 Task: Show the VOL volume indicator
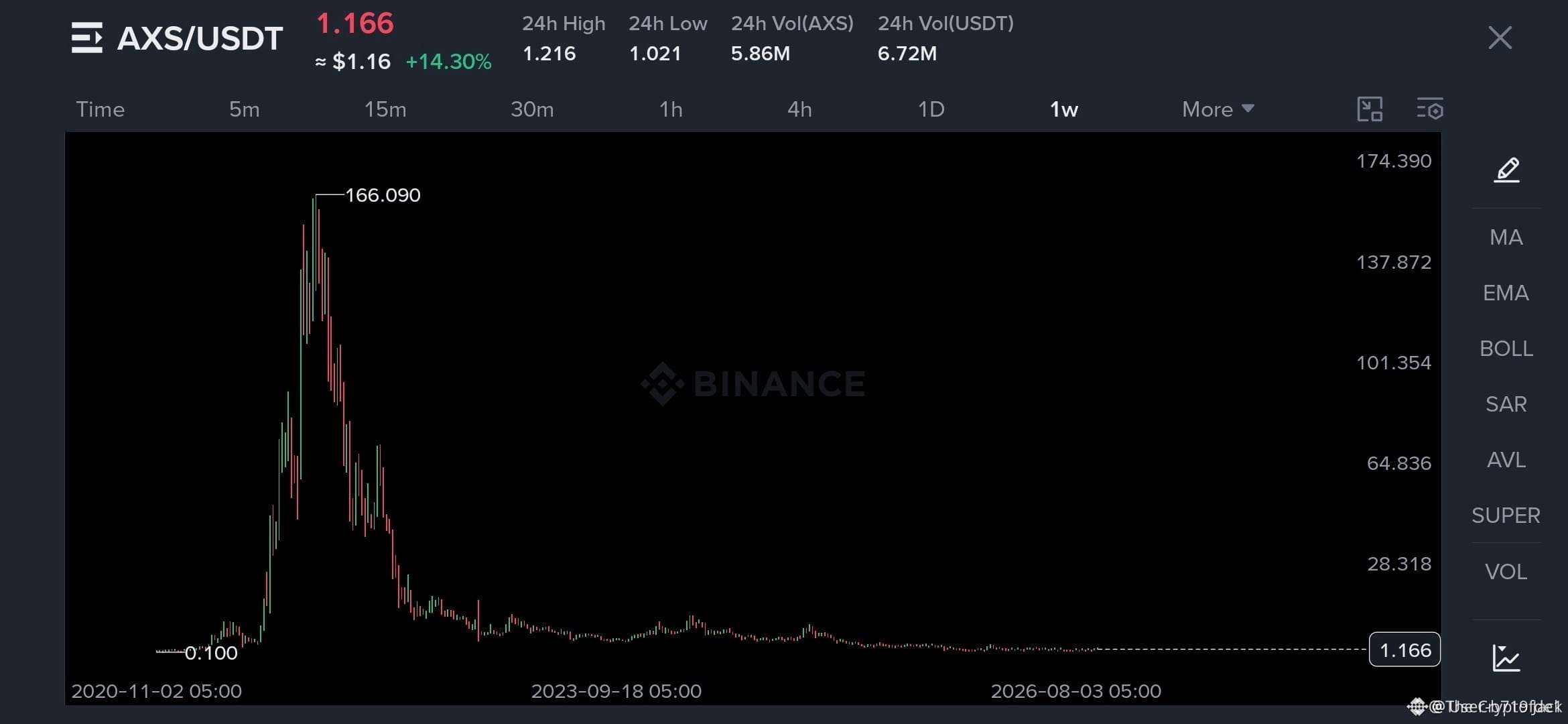coord(1506,572)
